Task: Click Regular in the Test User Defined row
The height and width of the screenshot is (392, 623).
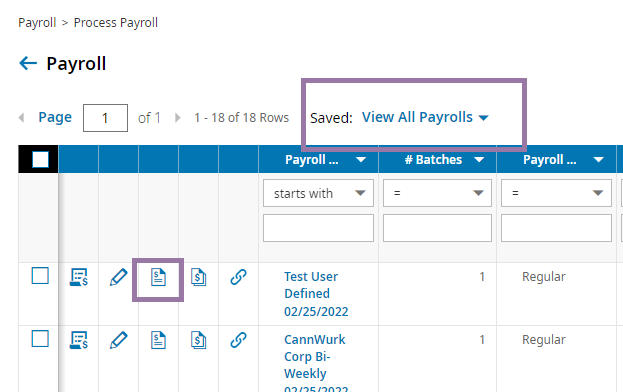Action: 544,276
